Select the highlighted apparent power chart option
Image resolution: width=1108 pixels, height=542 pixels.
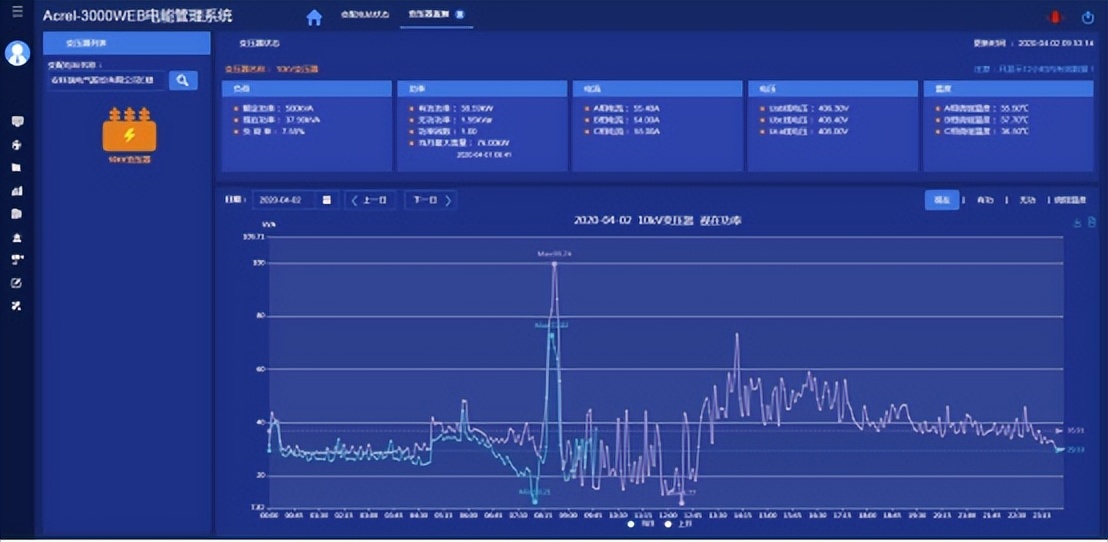click(941, 200)
